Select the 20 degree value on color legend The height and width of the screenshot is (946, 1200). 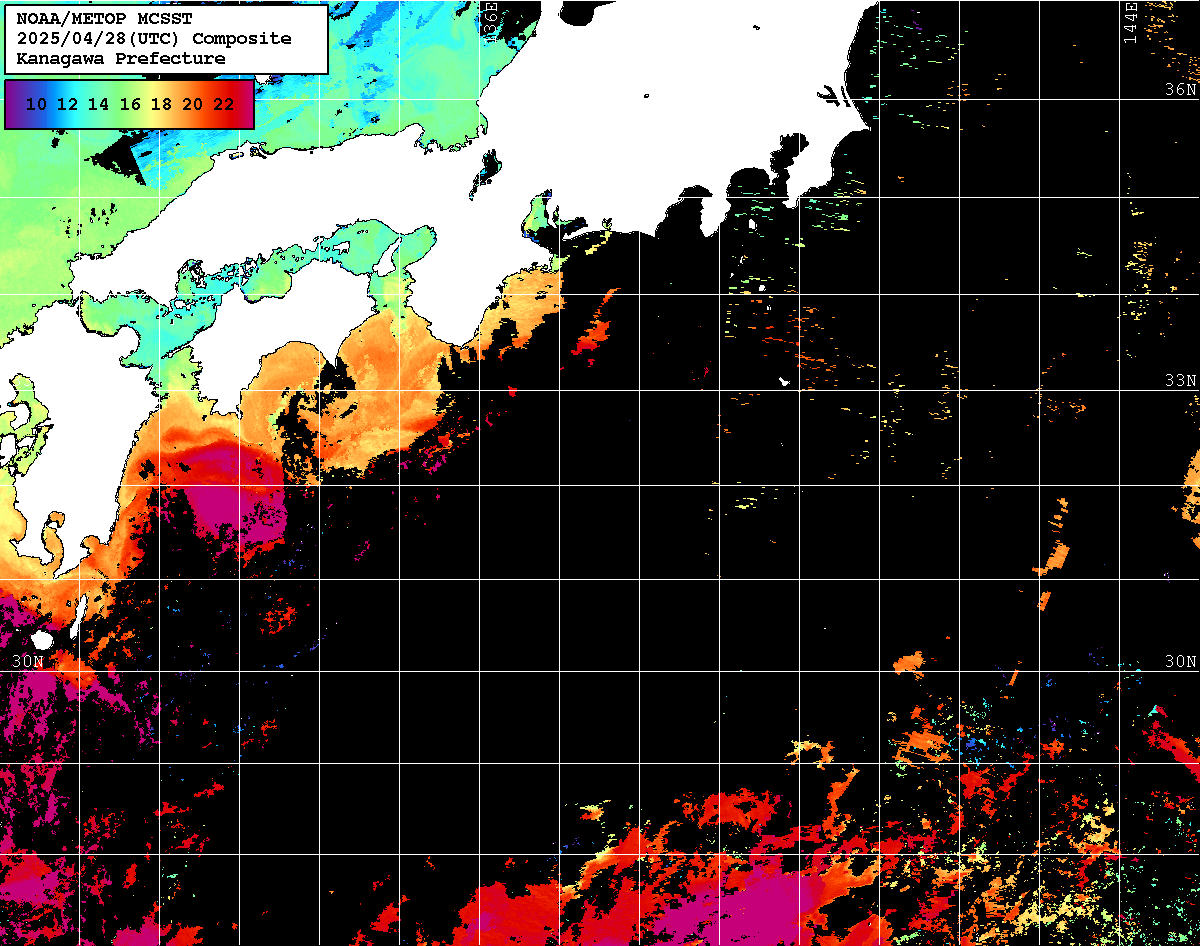tap(193, 104)
